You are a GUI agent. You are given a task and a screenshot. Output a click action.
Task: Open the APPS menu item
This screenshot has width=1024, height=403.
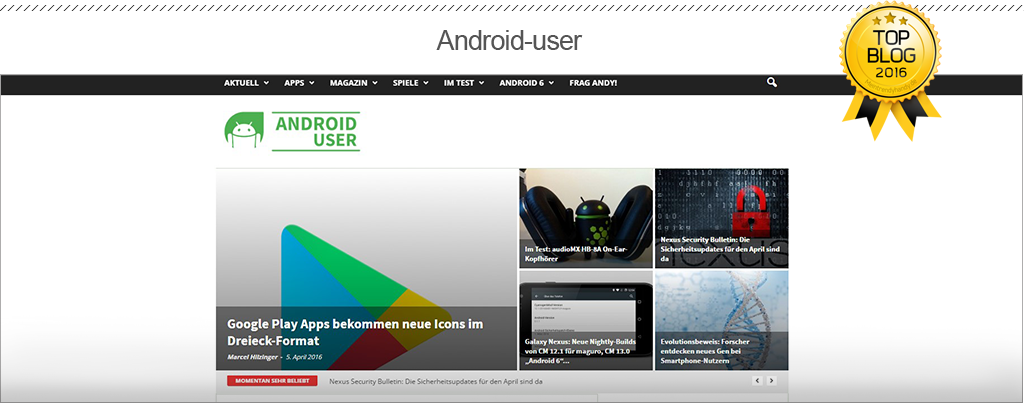click(x=295, y=84)
